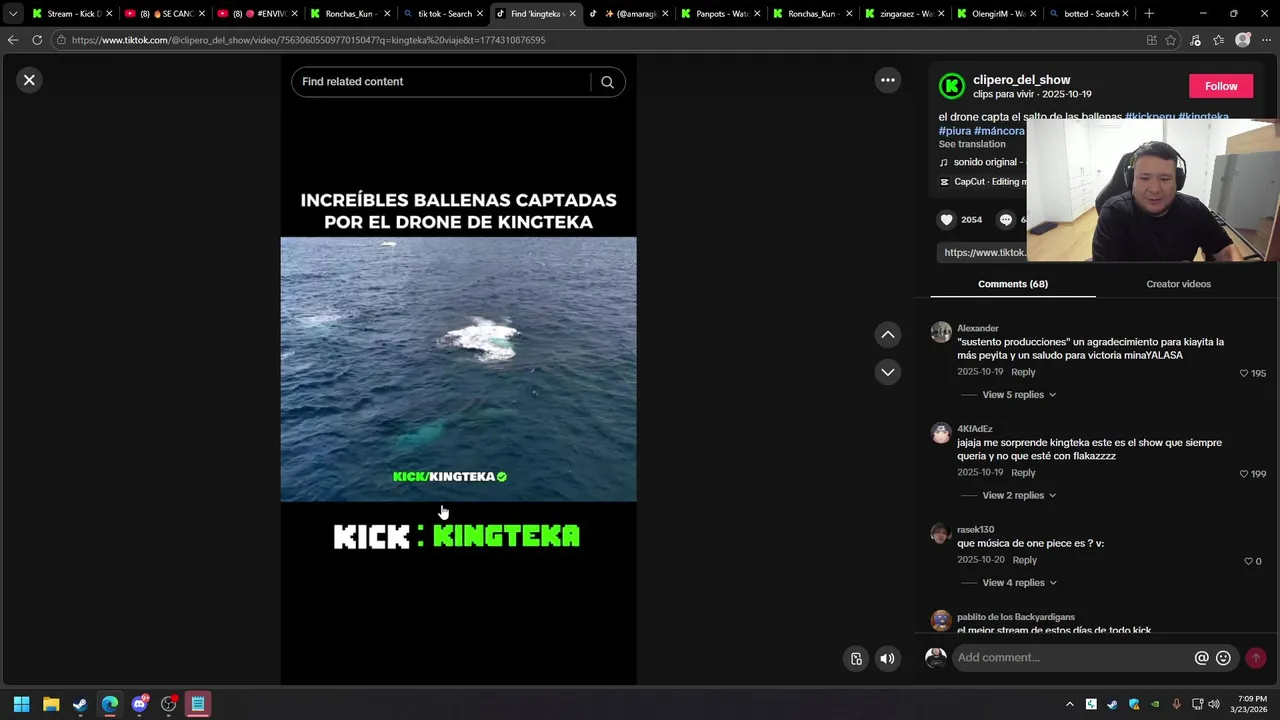Expand View 2 replies
The width and height of the screenshot is (1280, 720).
tap(1019, 495)
